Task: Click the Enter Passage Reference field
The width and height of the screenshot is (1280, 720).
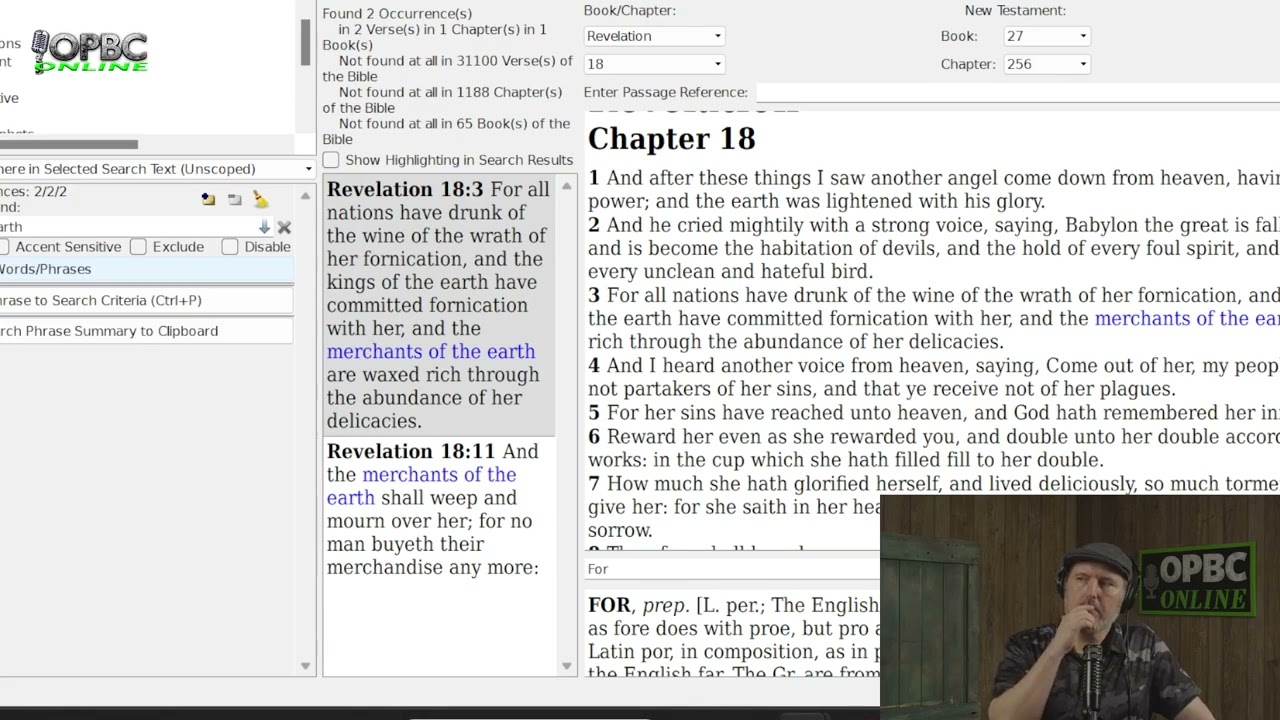Action: [x=1018, y=92]
